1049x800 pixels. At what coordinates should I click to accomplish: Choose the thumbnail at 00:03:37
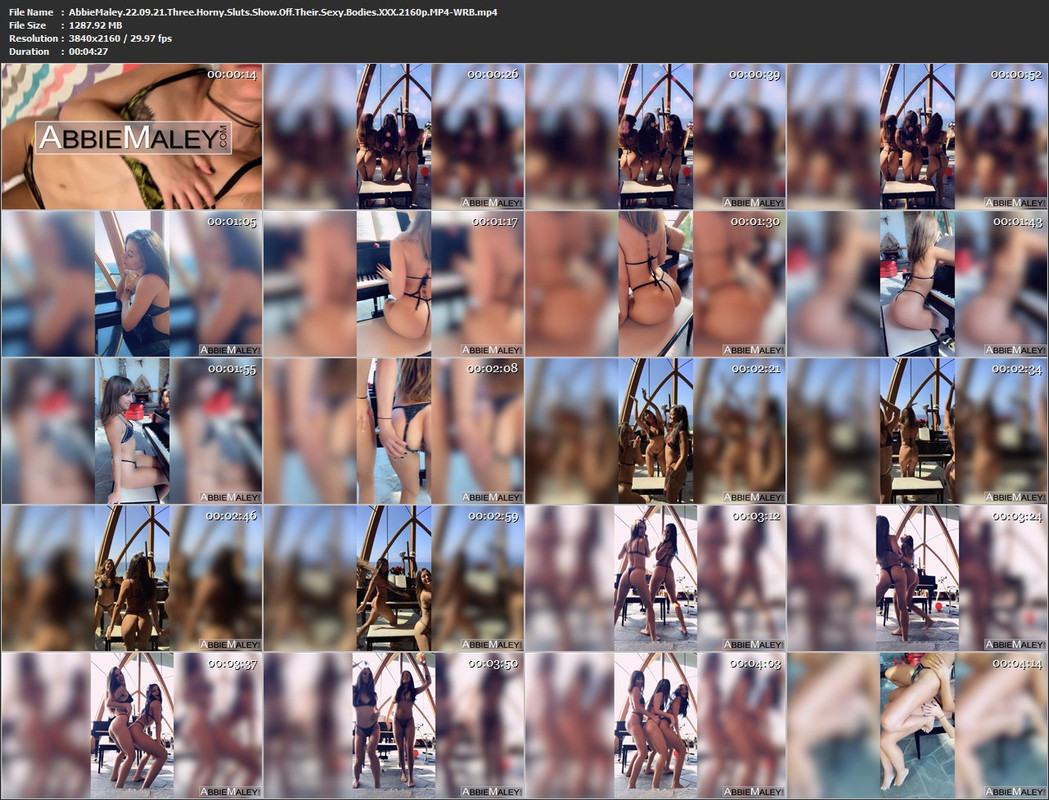132,725
